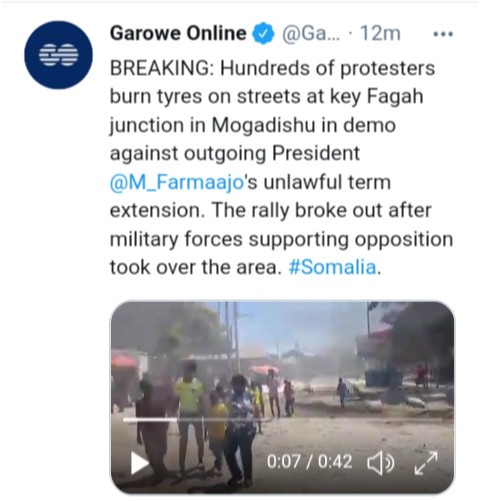Click the word Mogadishu in the tweet
This screenshot has width=480, height=502.
tap(263, 126)
